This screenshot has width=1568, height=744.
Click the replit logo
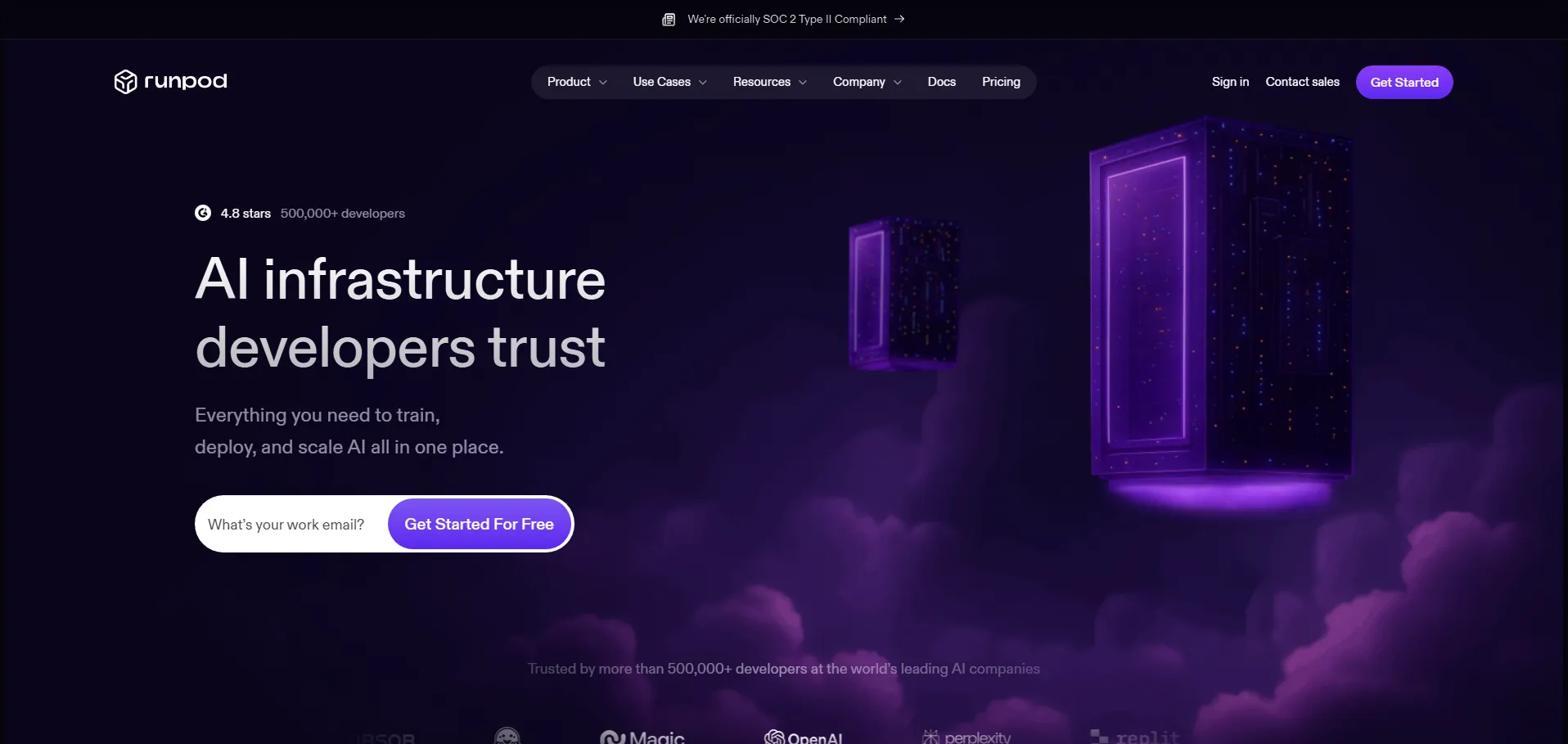1135,737
